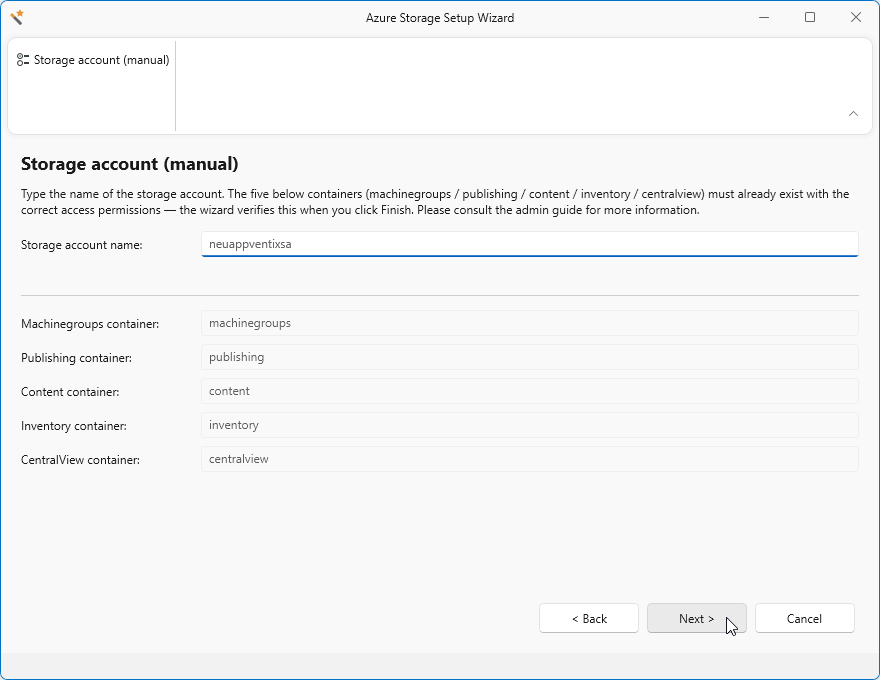Go back with the < Back button
The width and height of the screenshot is (880, 680).
click(x=589, y=618)
